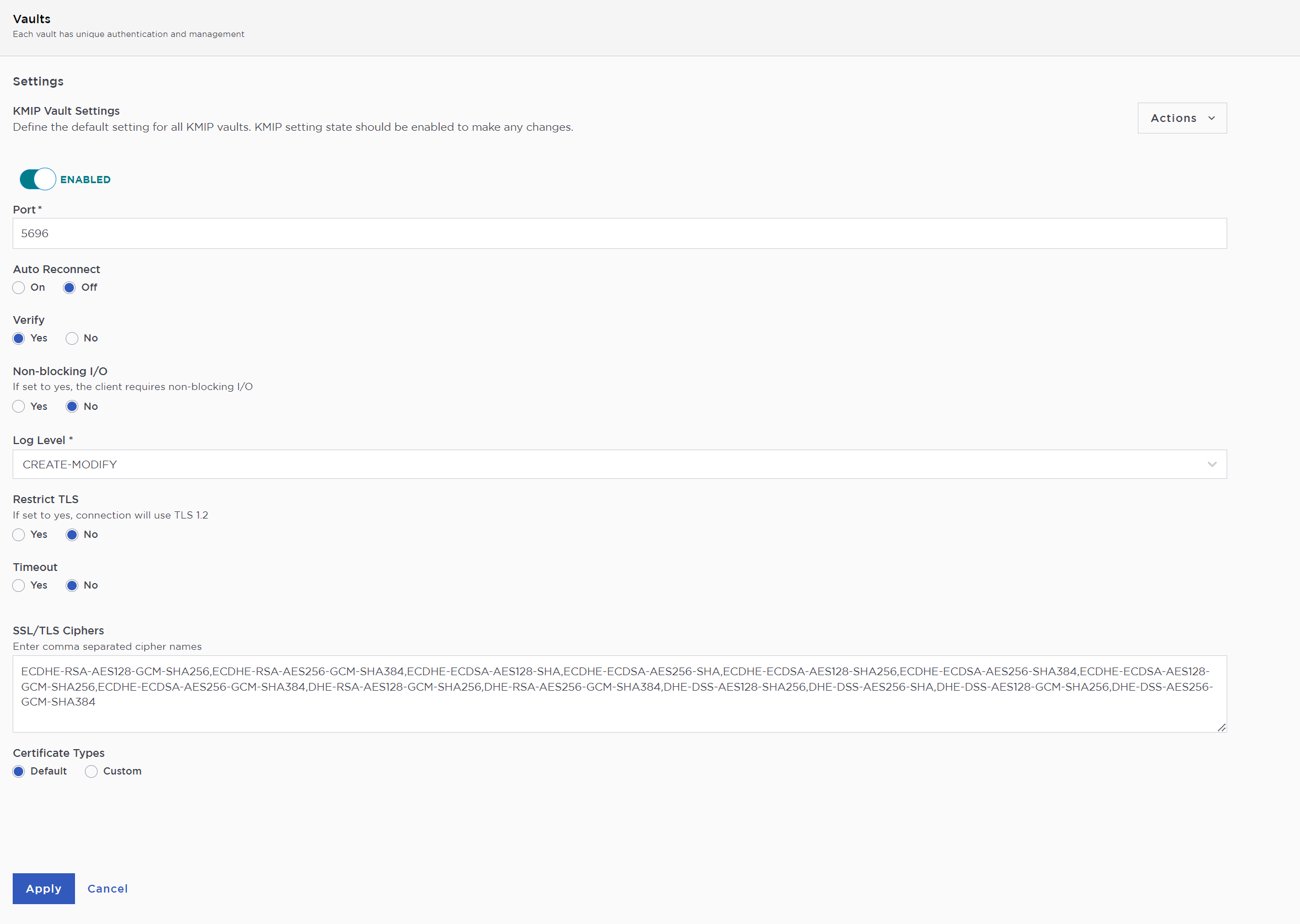Click the dropdown chevron on Log Level

coord(1212,463)
